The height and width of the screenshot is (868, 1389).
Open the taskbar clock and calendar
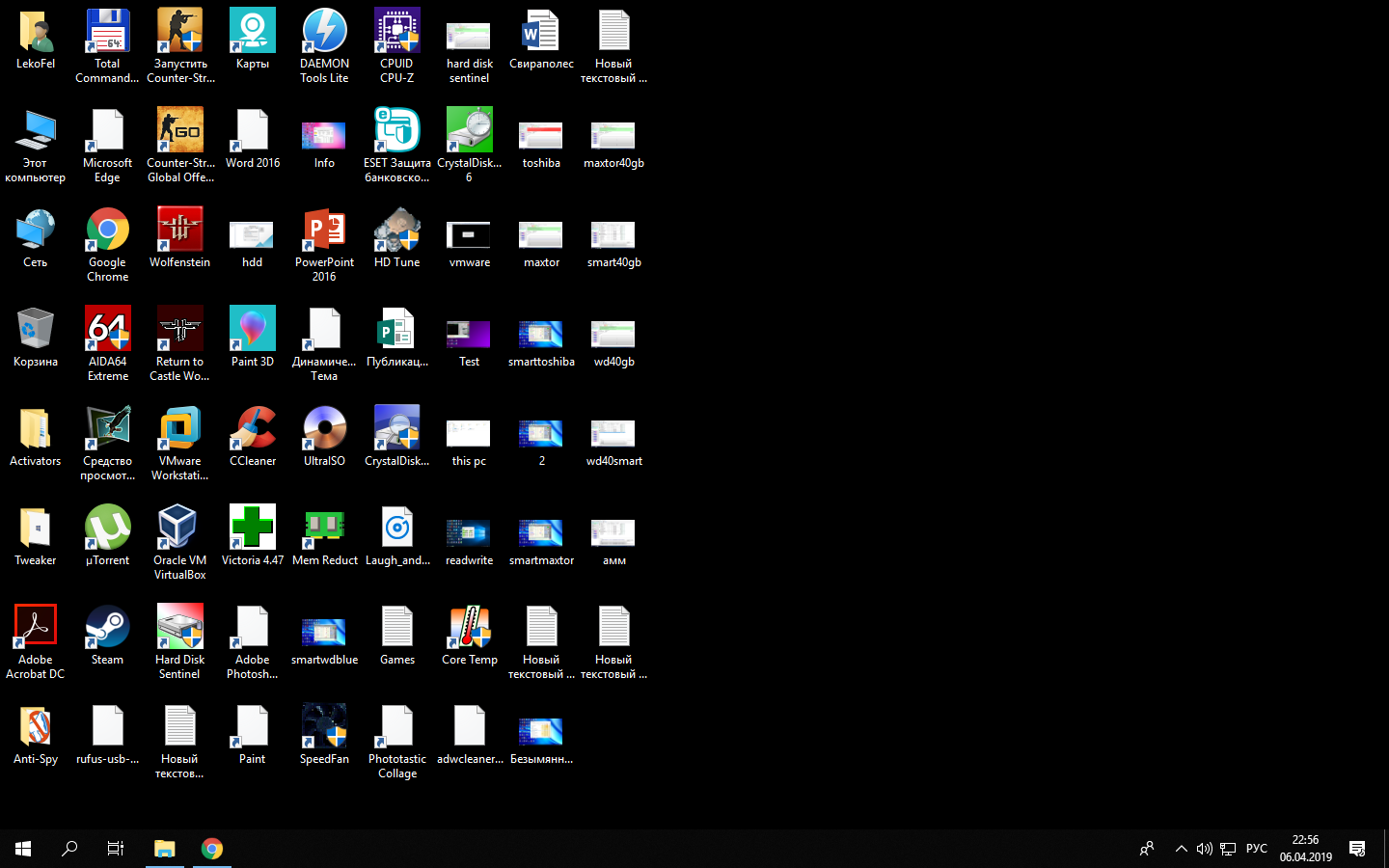point(1305,849)
